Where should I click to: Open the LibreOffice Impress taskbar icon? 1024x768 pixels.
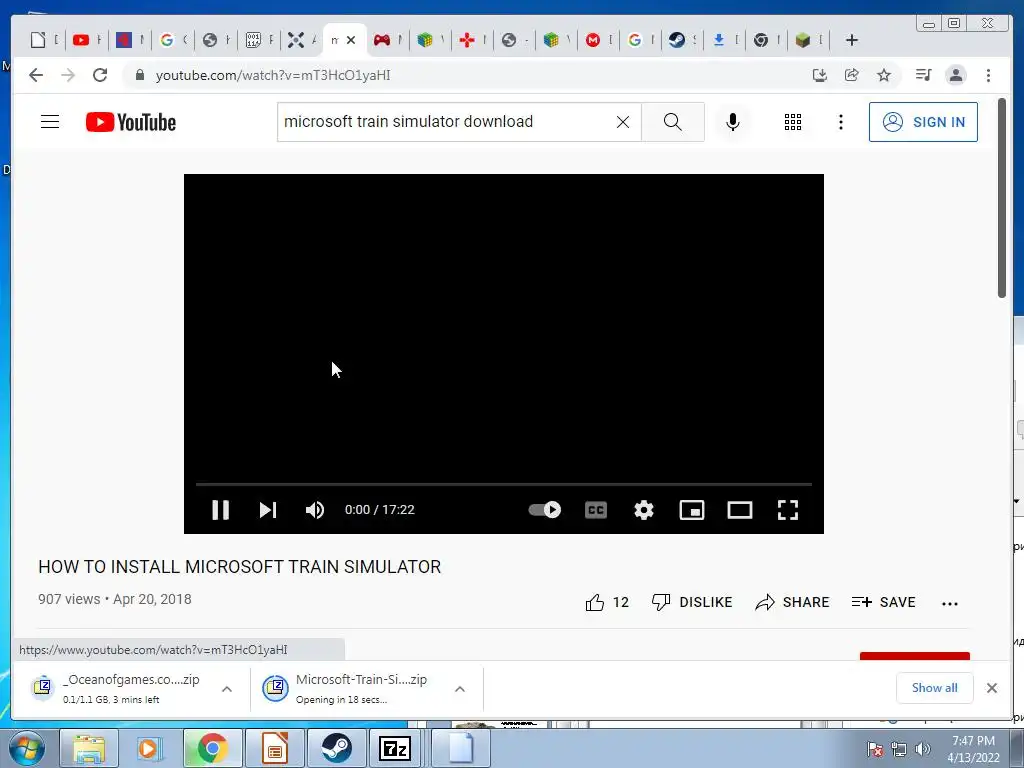[274, 748]
